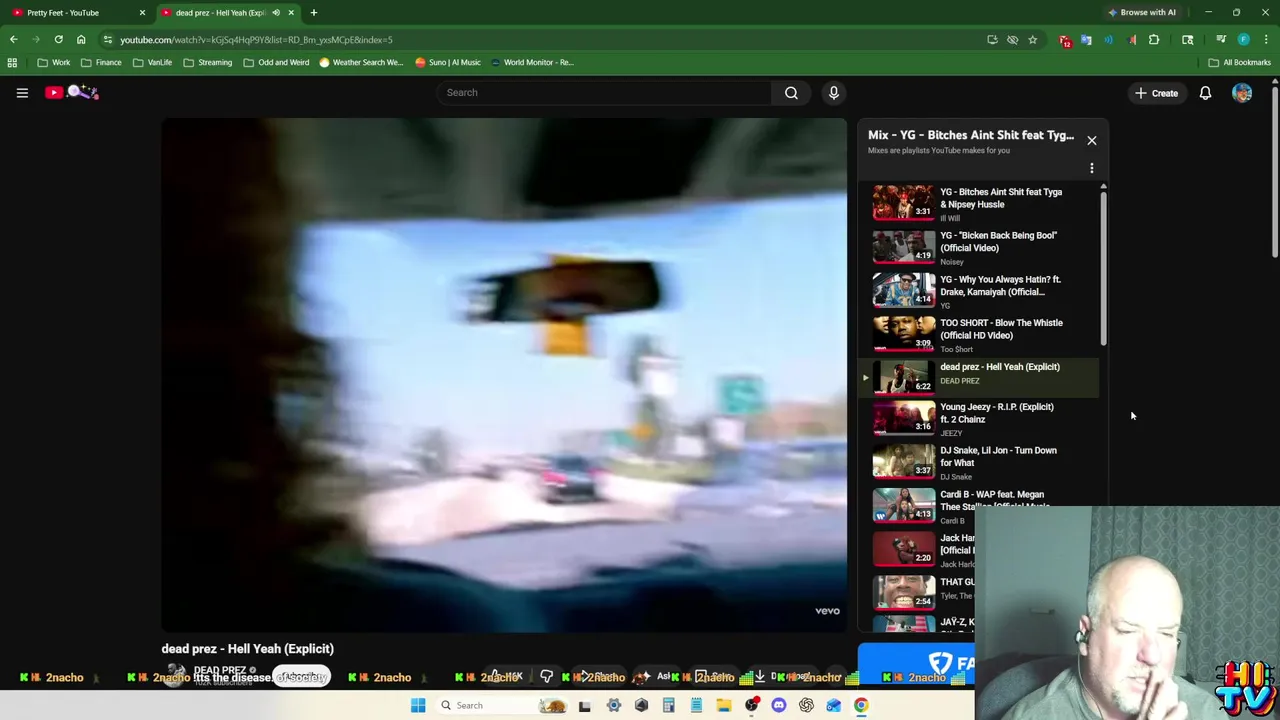Go back using the browser back arrow

click(x=13, y=40)
